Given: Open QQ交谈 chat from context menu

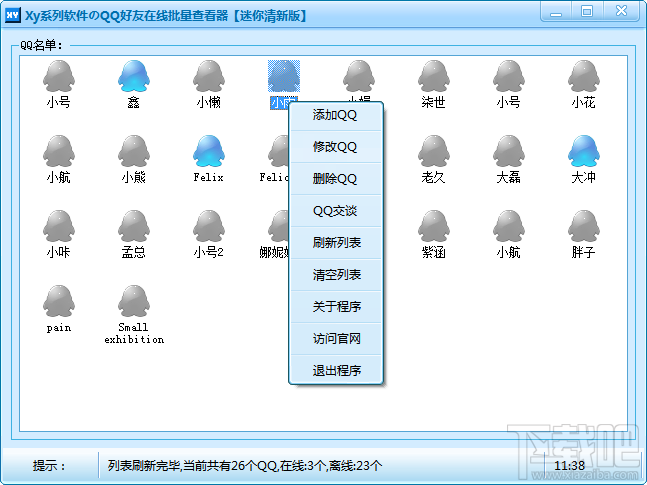Looking at the screenshot, I should tap(336, 211).
